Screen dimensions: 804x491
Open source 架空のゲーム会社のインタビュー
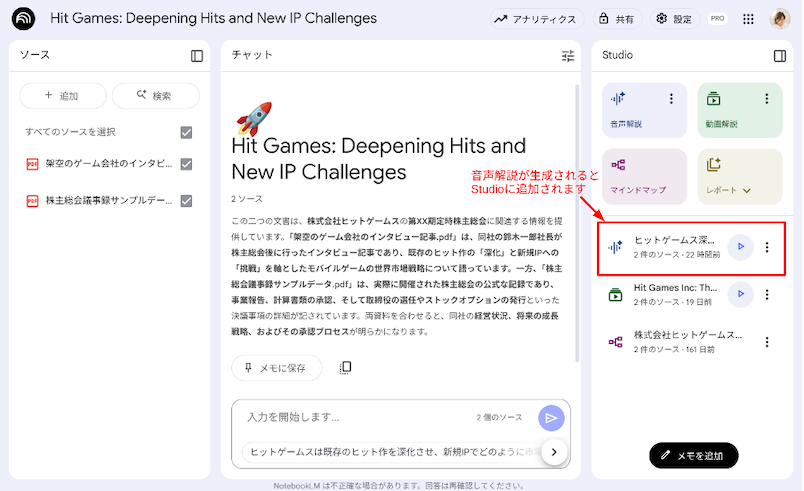point(109,163)
